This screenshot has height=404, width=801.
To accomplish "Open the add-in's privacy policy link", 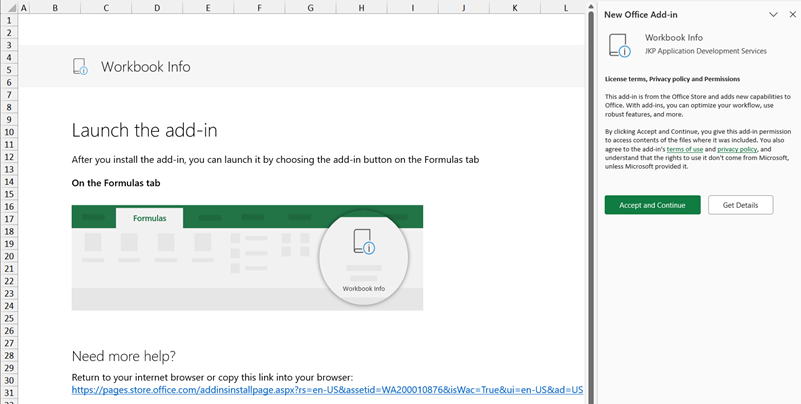I will click(x=737, y=149).
